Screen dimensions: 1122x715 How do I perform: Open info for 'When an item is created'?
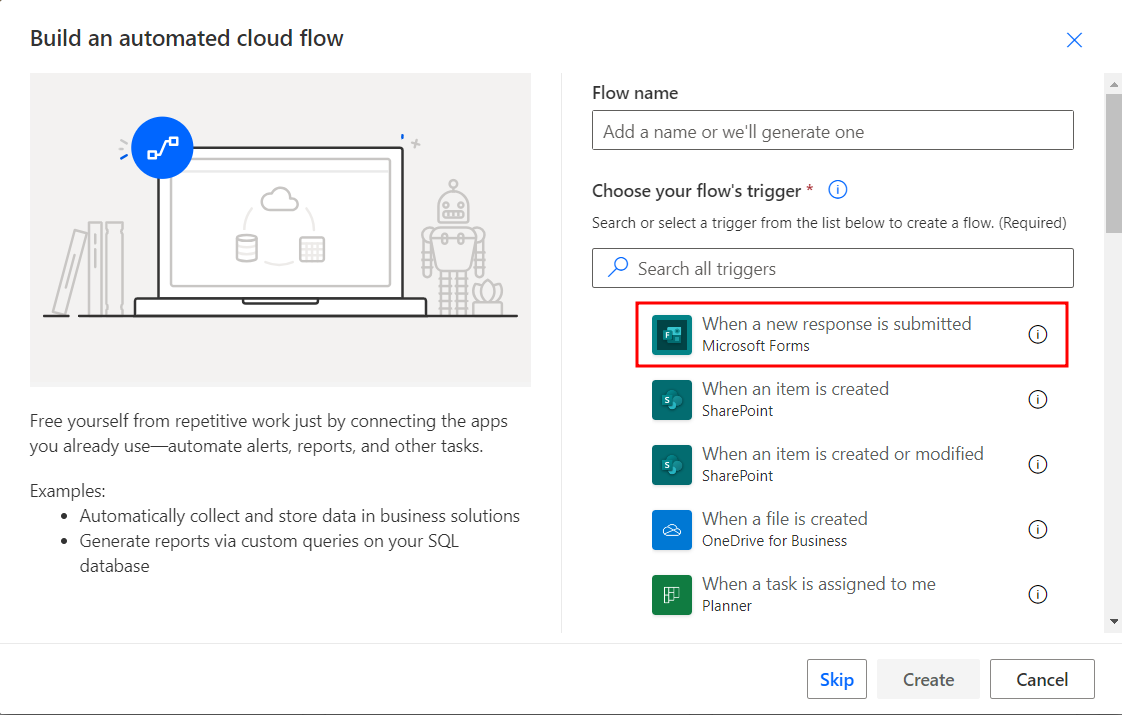pyautogui.click(x=1038, y=399)
